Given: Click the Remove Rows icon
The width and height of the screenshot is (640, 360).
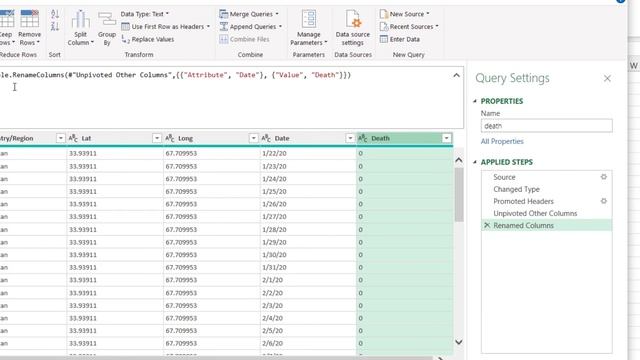Looking at the screenshot, I should tap(29, 19).
